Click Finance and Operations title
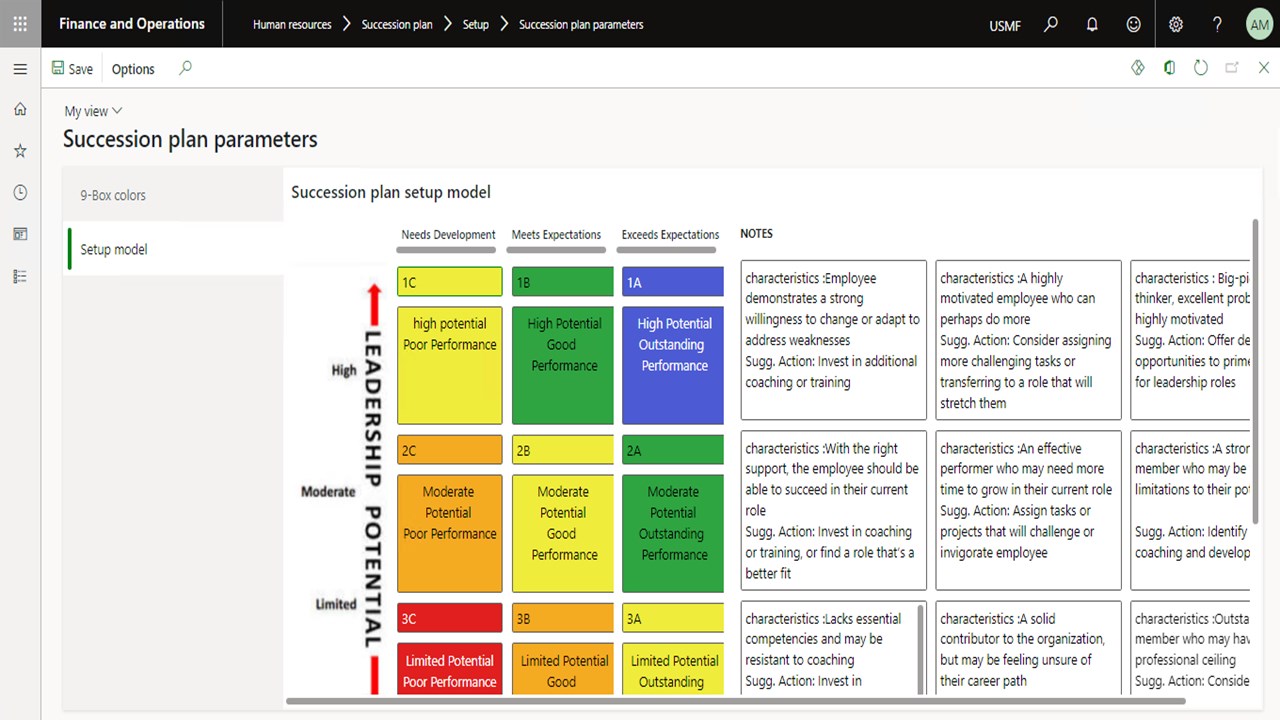 (x=132, y=24)
